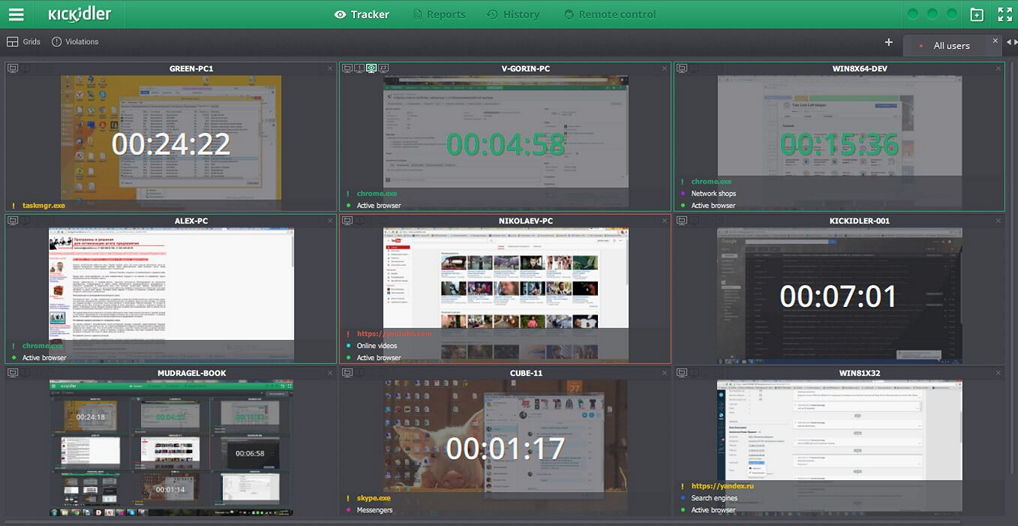Image resolution: width=1018 pixels, height=526 pixels.
Task: Add a new grid tab with plus
Action: tap(889, 42)
